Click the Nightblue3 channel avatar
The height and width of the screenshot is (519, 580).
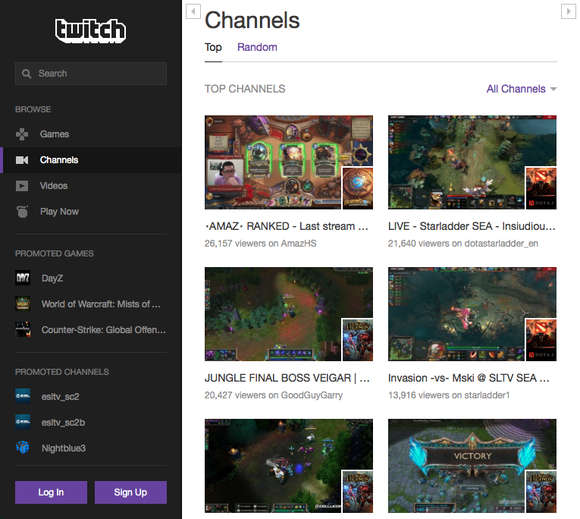(23, 448)
